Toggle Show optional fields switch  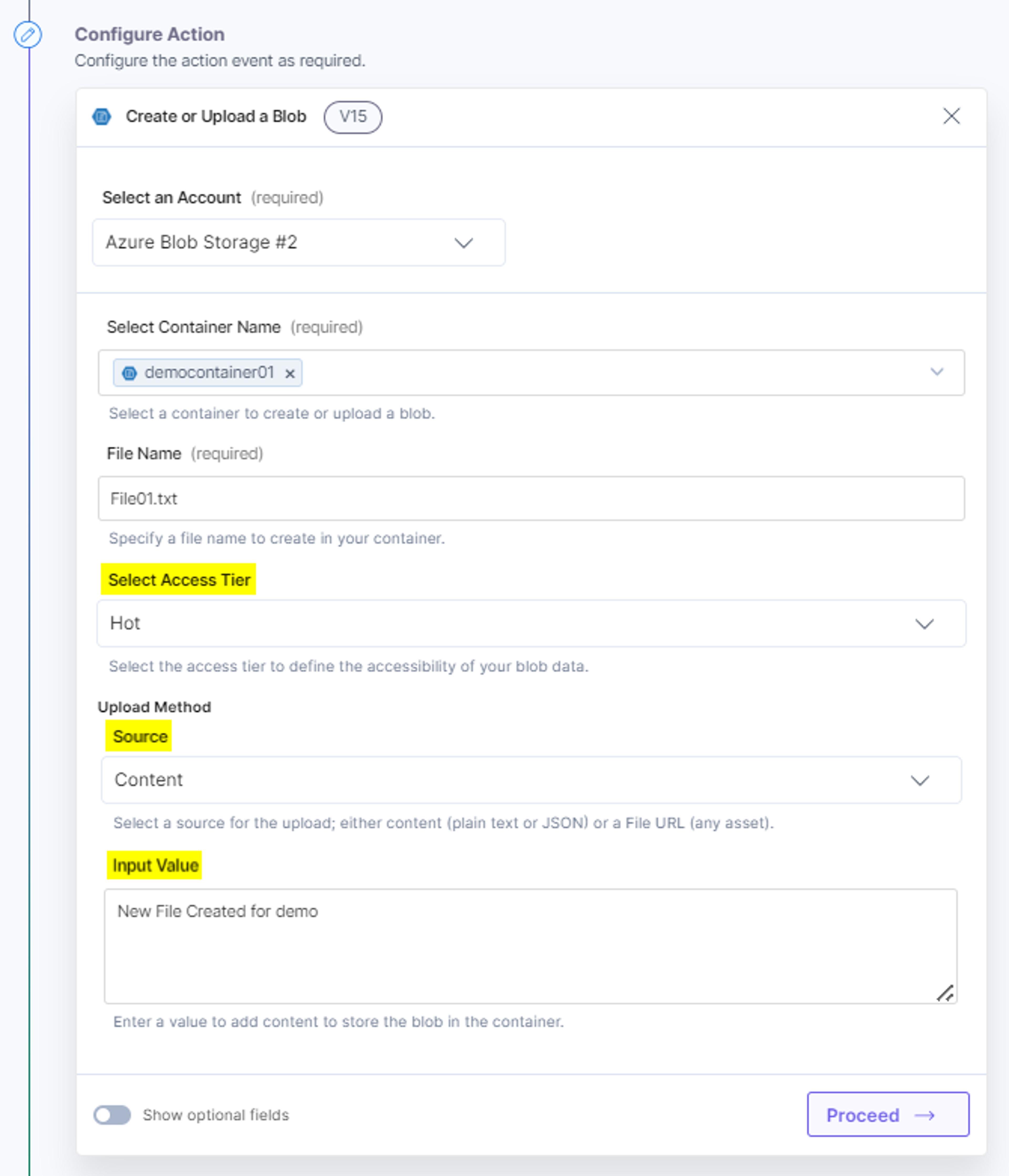[112, 1115]
